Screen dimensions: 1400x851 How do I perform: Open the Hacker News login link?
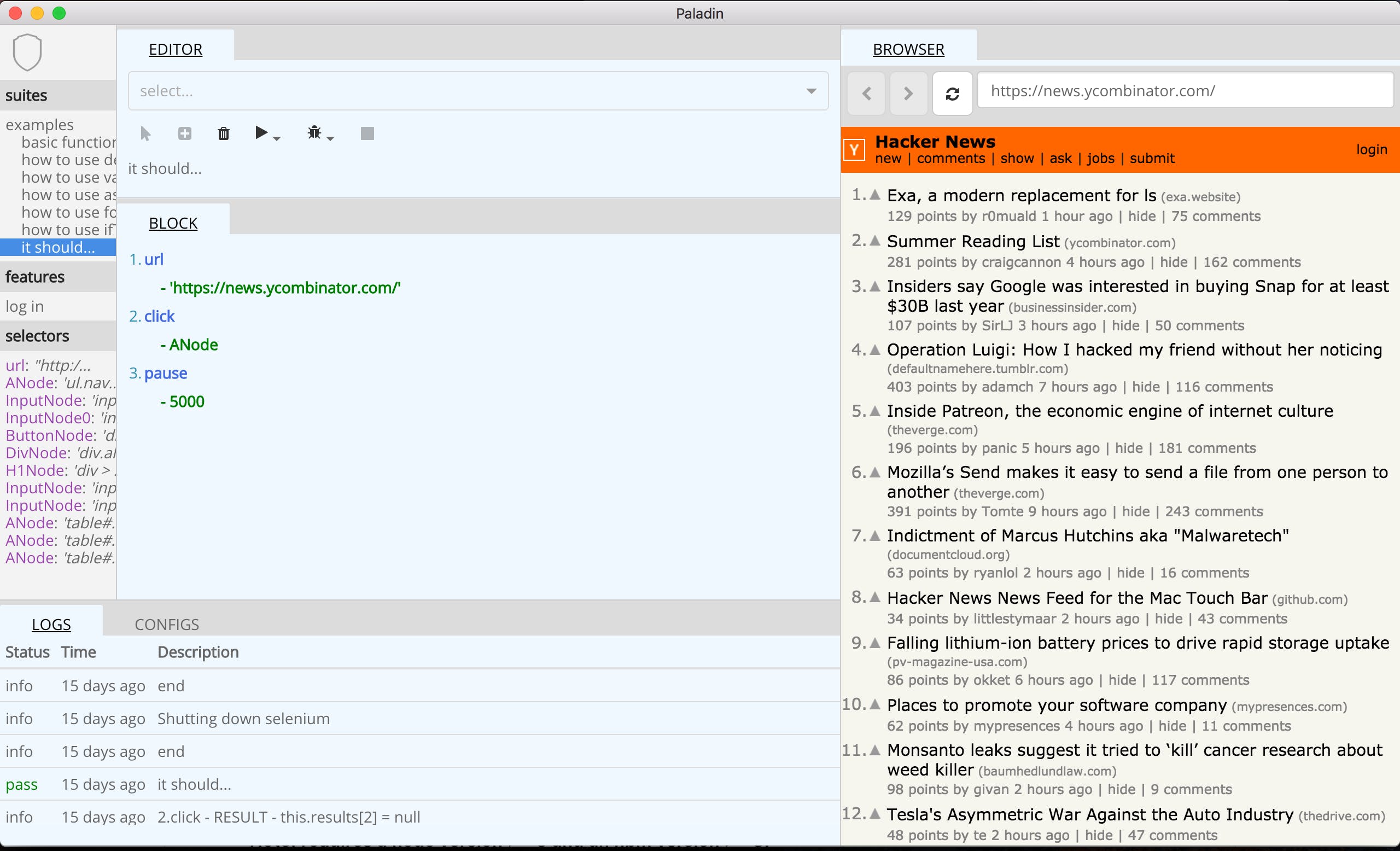1372,149
